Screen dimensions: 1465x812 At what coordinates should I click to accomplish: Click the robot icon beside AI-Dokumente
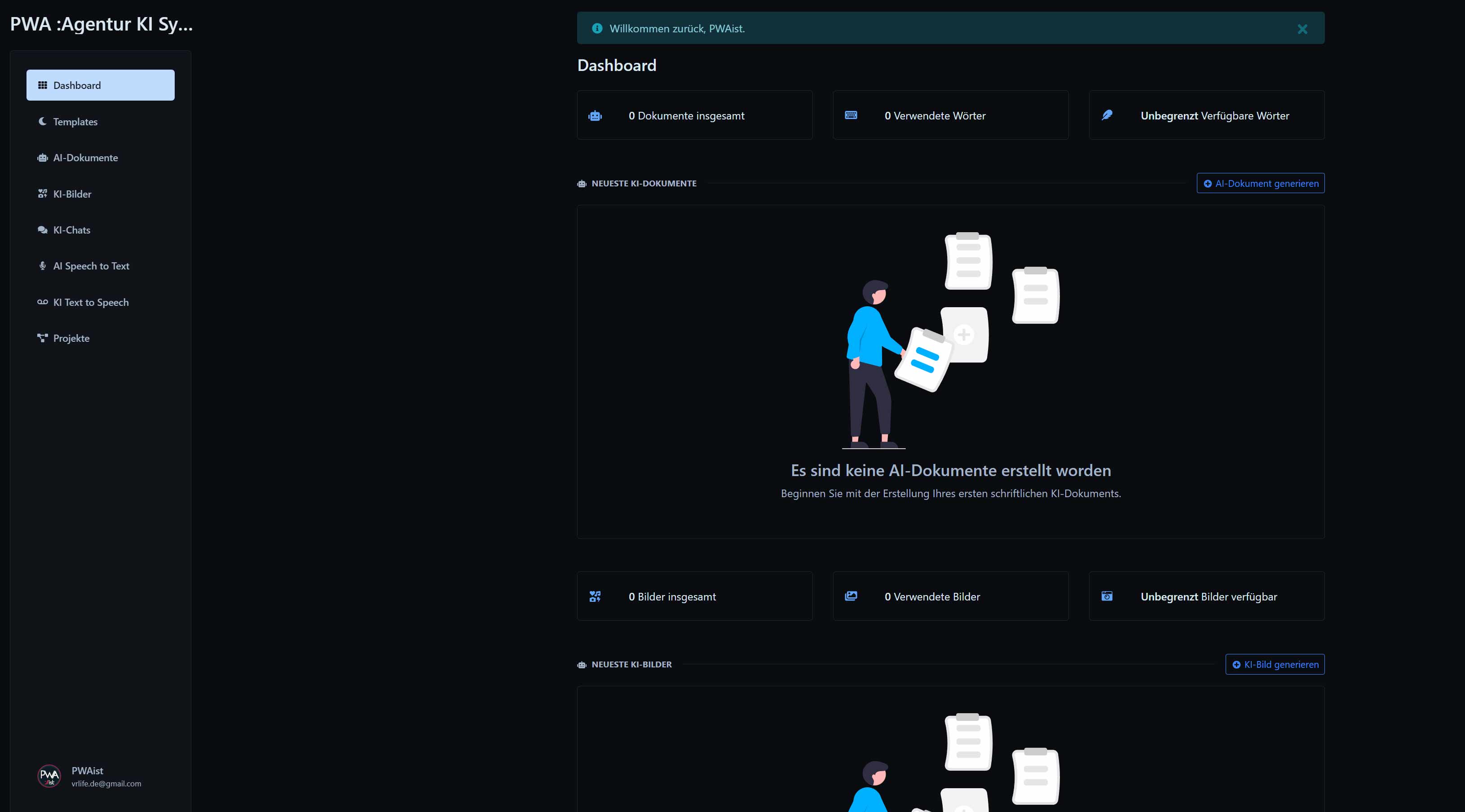[x=42, y=158]
